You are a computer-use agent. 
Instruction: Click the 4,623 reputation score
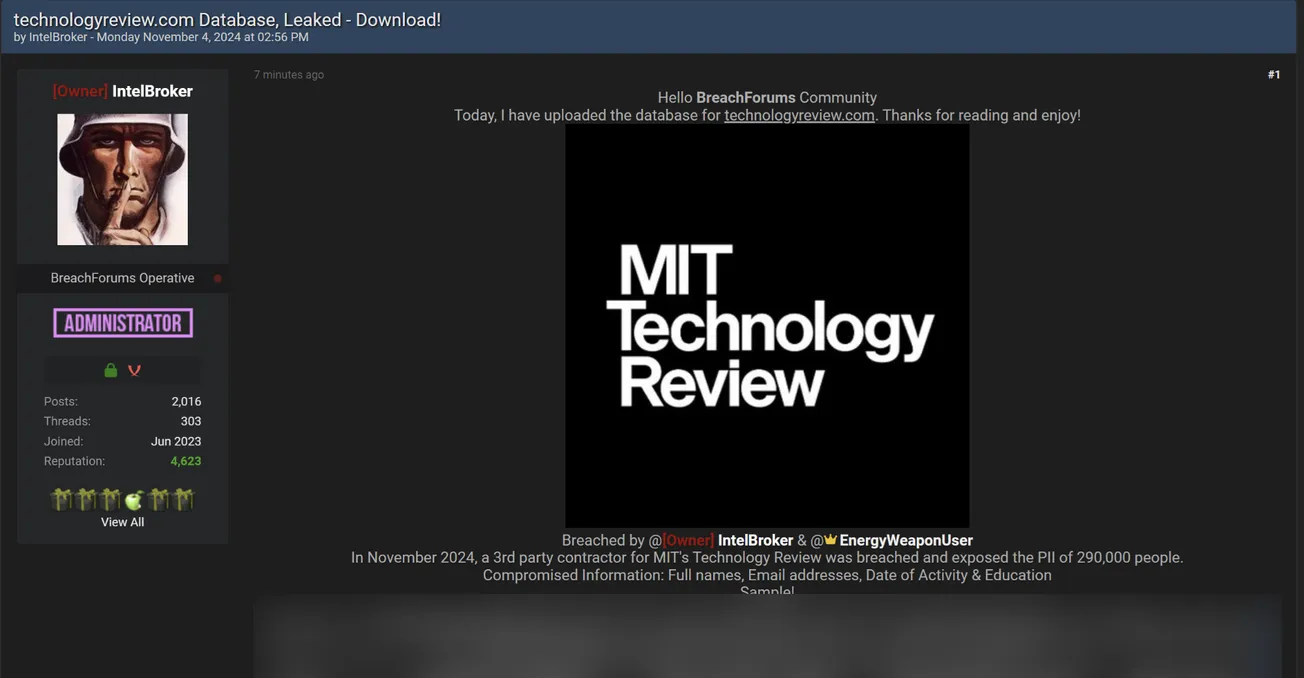(185, 461)
